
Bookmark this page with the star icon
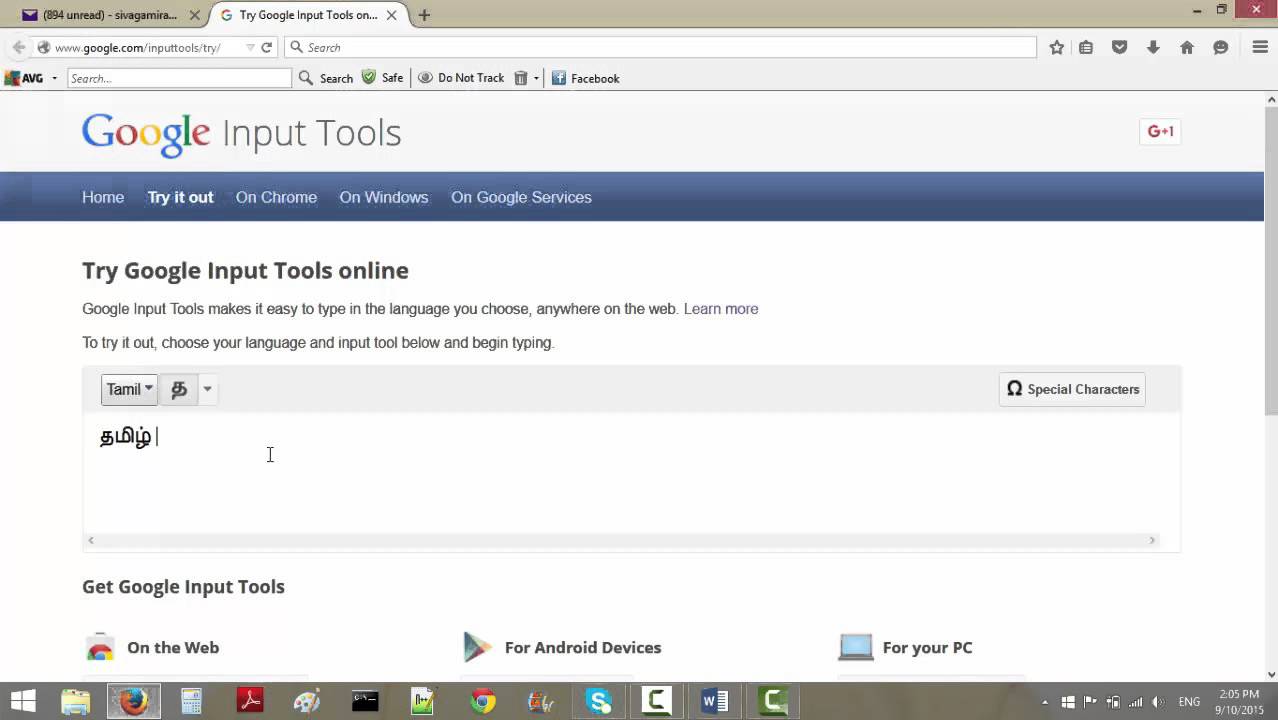click(1057, 47)
